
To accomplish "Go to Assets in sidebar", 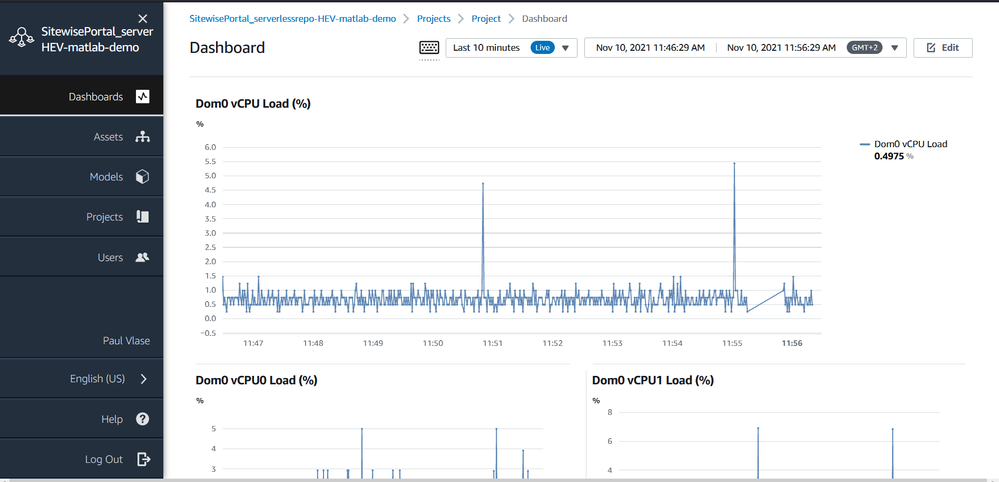I will tap(82, 137).
